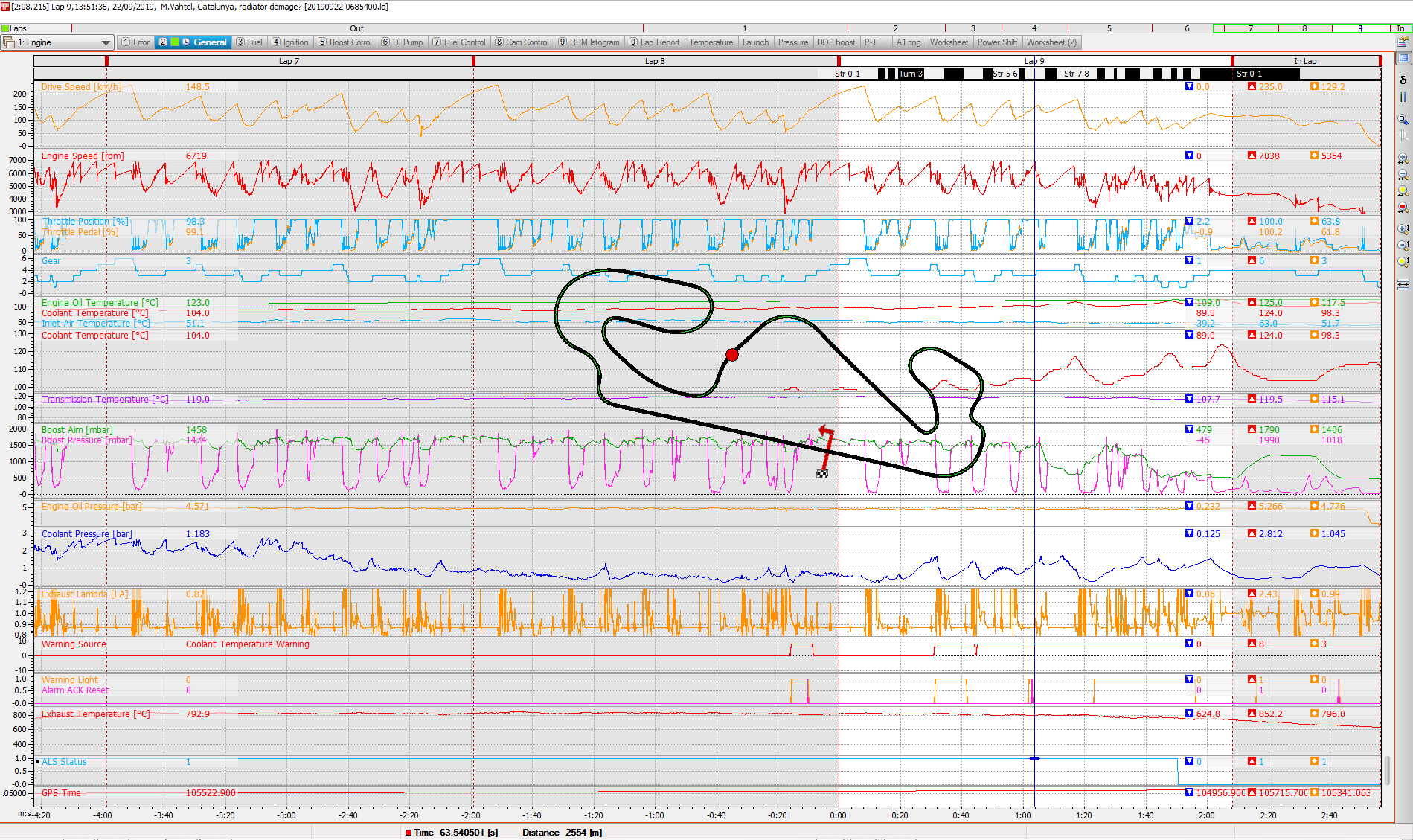Image resolution: width=1413 pixels, height=840 pixels.
Task: Open the Lap Report tab
Action: (654, 42)
